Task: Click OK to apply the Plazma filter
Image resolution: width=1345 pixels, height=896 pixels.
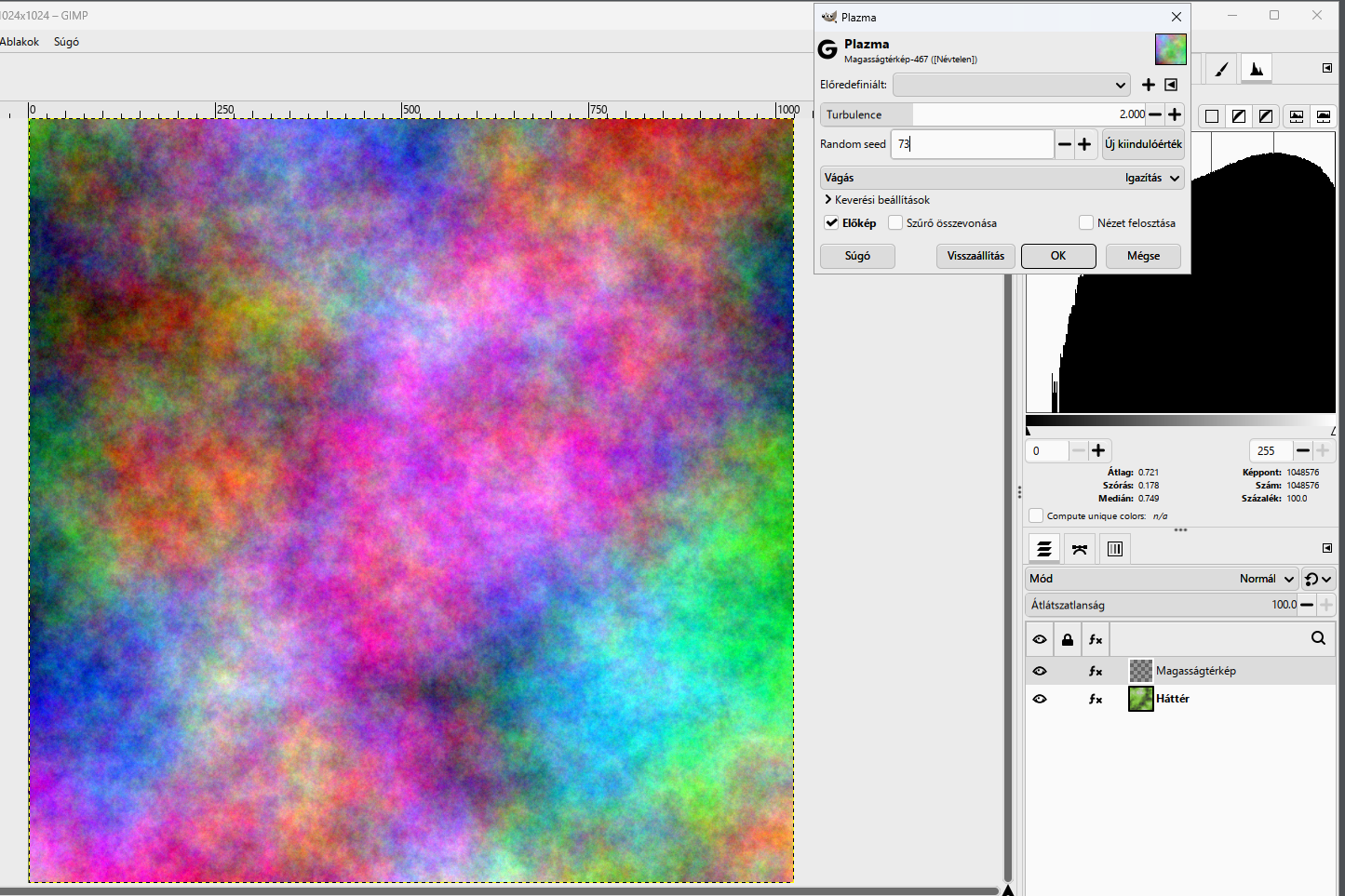Action: 1058,256
